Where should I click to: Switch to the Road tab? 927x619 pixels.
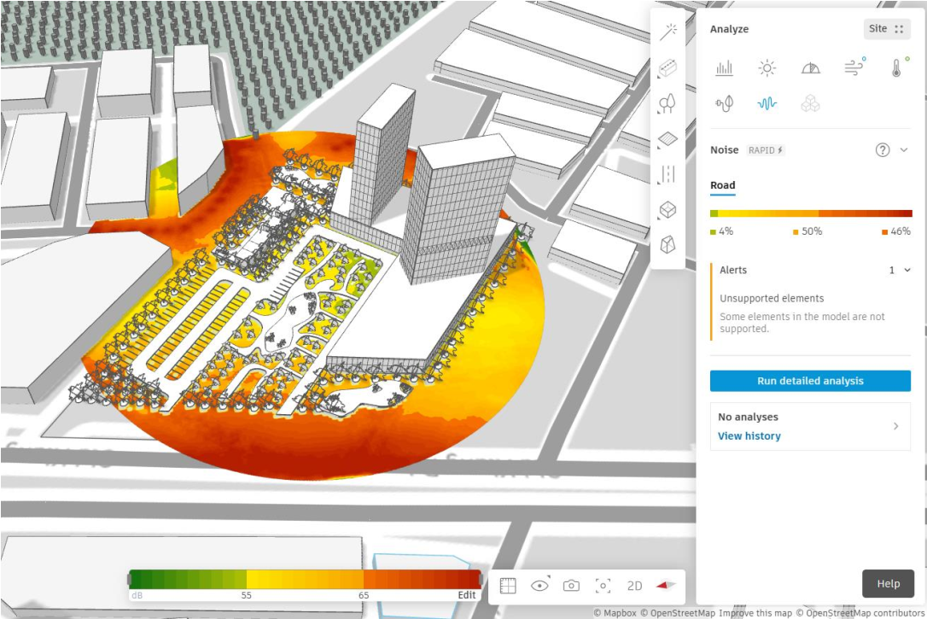(x=722, y=185)
